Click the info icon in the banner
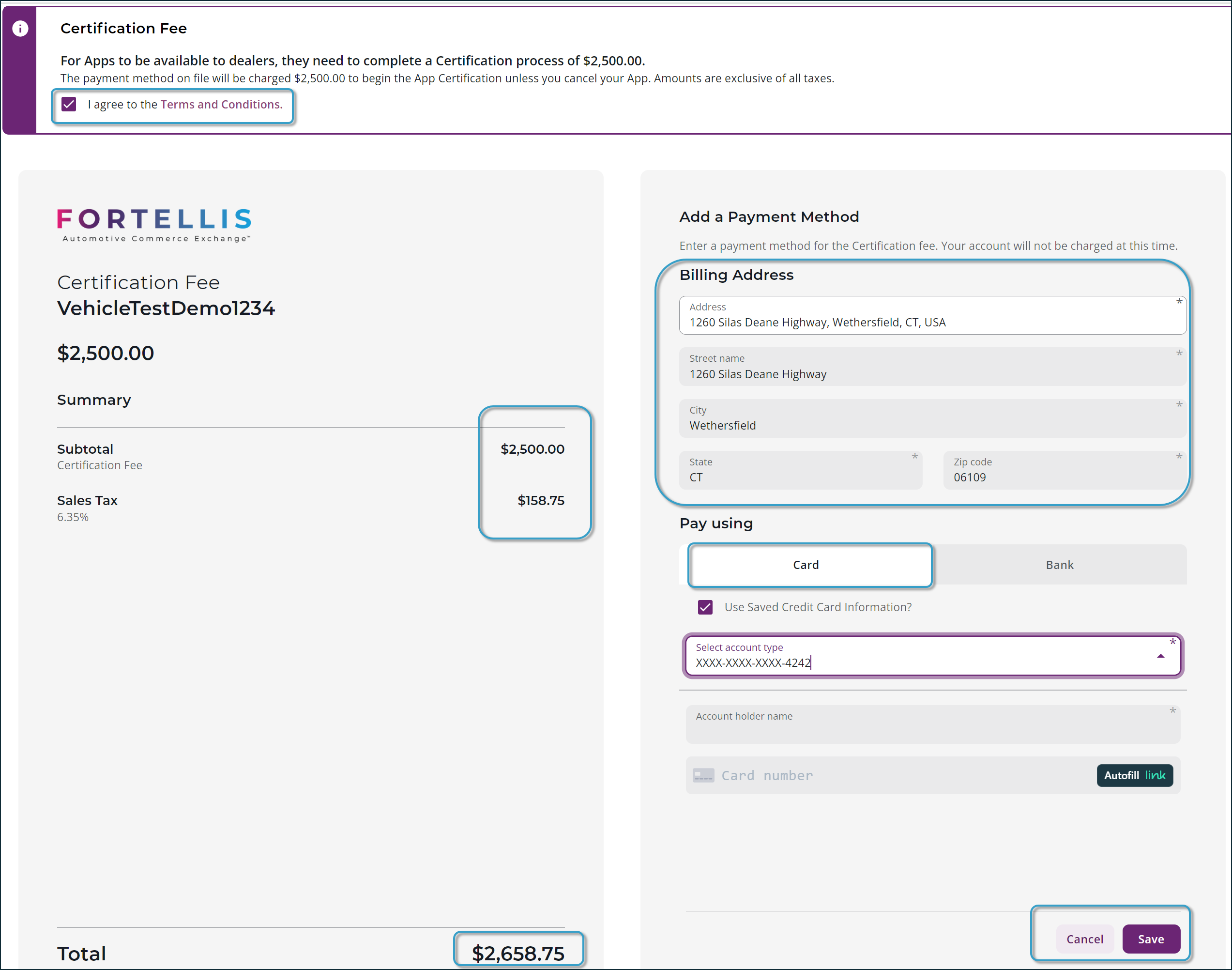Viewport: 1232px width, 970px height. click(20, 29)
